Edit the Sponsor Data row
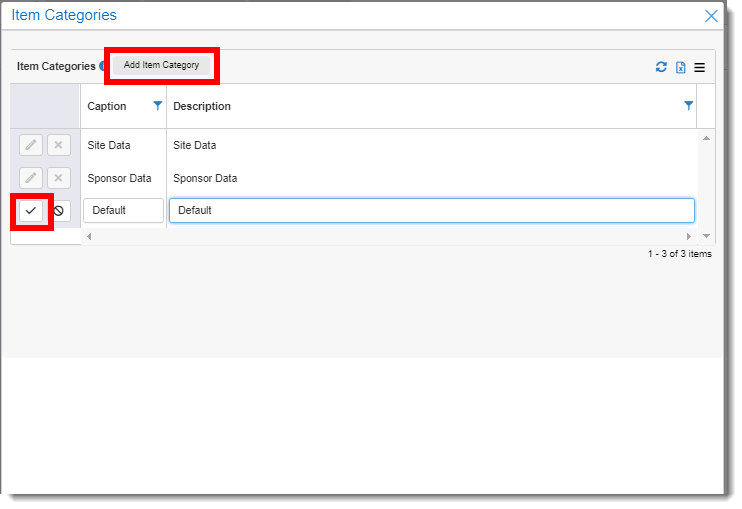742x509 pixels. [31, 178]
